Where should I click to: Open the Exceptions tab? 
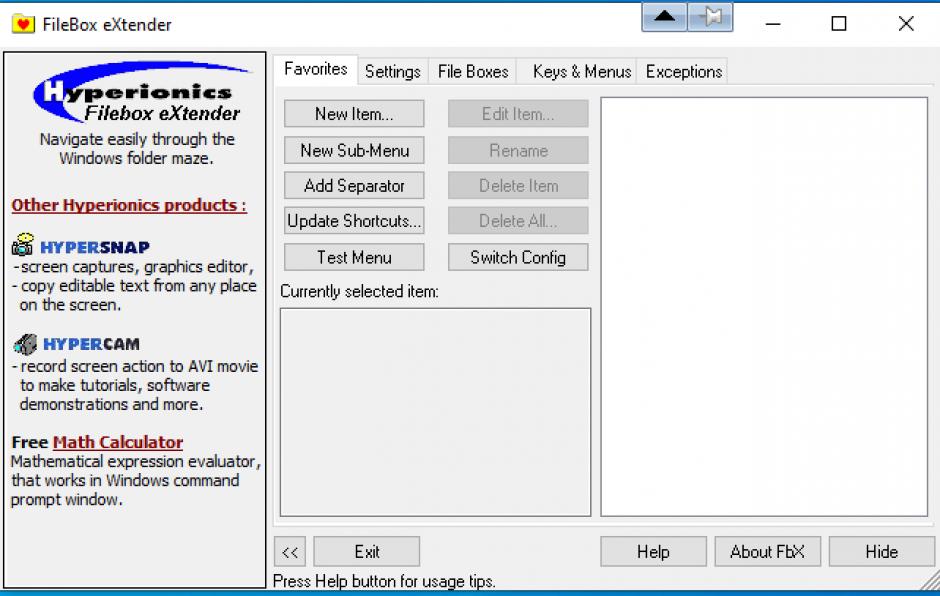pyautogui.click(x=683, y=72)
